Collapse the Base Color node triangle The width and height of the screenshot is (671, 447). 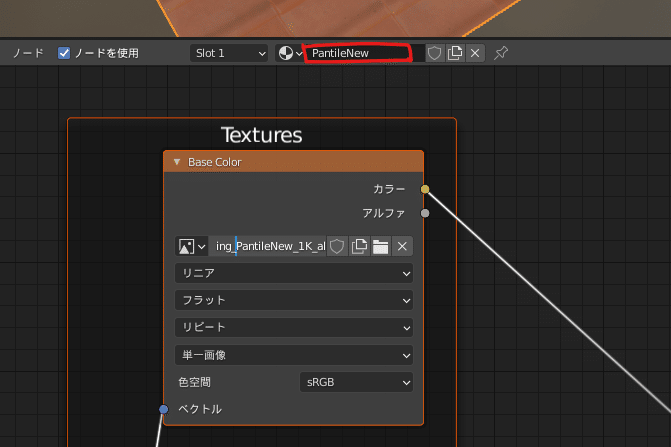pyautogui.click(x=177, y=162)
